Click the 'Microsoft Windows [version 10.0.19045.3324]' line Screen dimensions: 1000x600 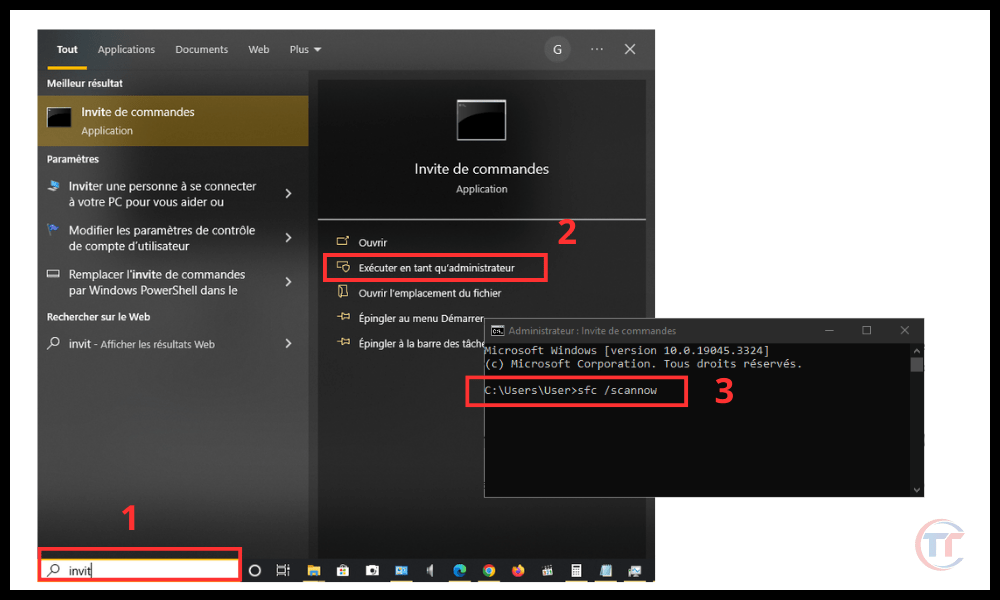pos(627,350)
